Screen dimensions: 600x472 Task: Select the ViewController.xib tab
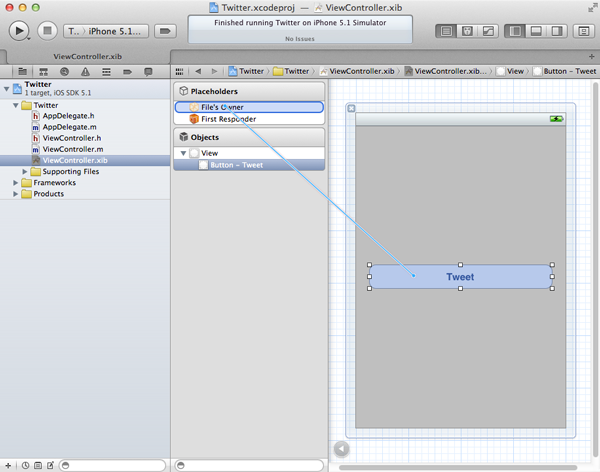(87, 57)
